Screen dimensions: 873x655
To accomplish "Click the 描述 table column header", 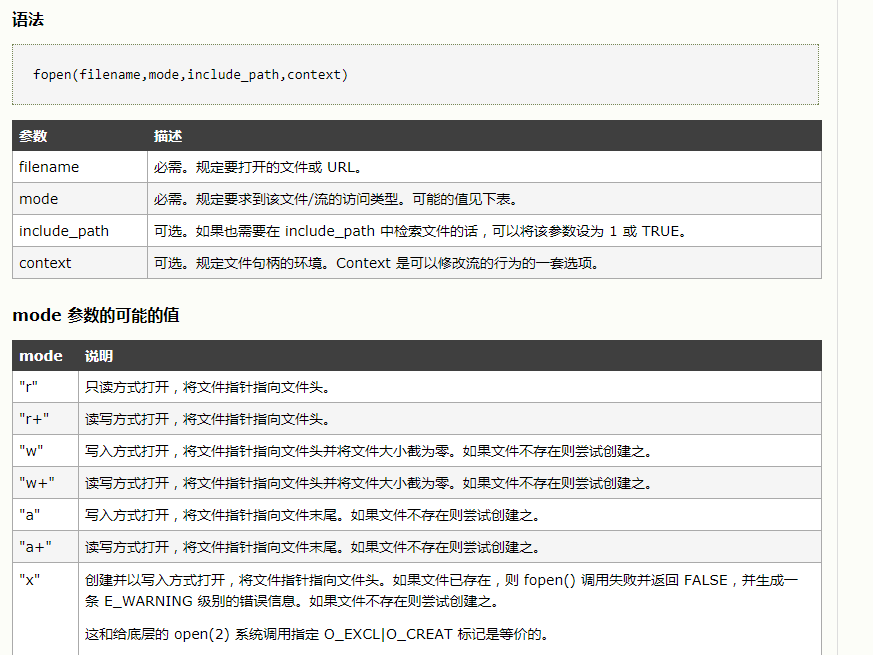I will 168,136.
